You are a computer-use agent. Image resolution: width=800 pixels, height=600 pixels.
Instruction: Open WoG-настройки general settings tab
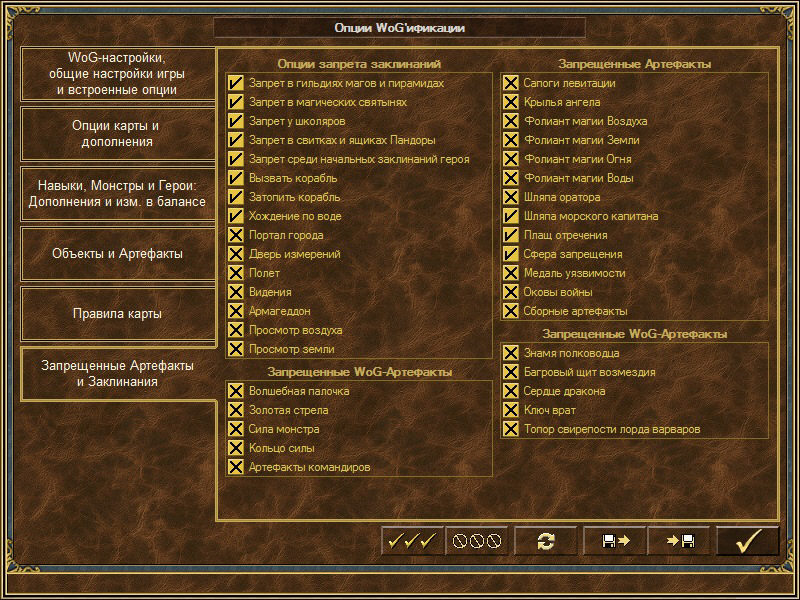click(x=117, y=74)
